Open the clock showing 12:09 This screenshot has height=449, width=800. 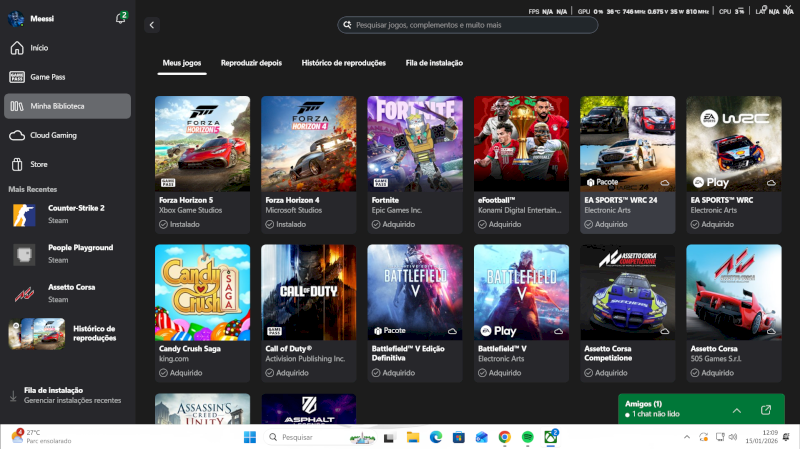point(762,437)
